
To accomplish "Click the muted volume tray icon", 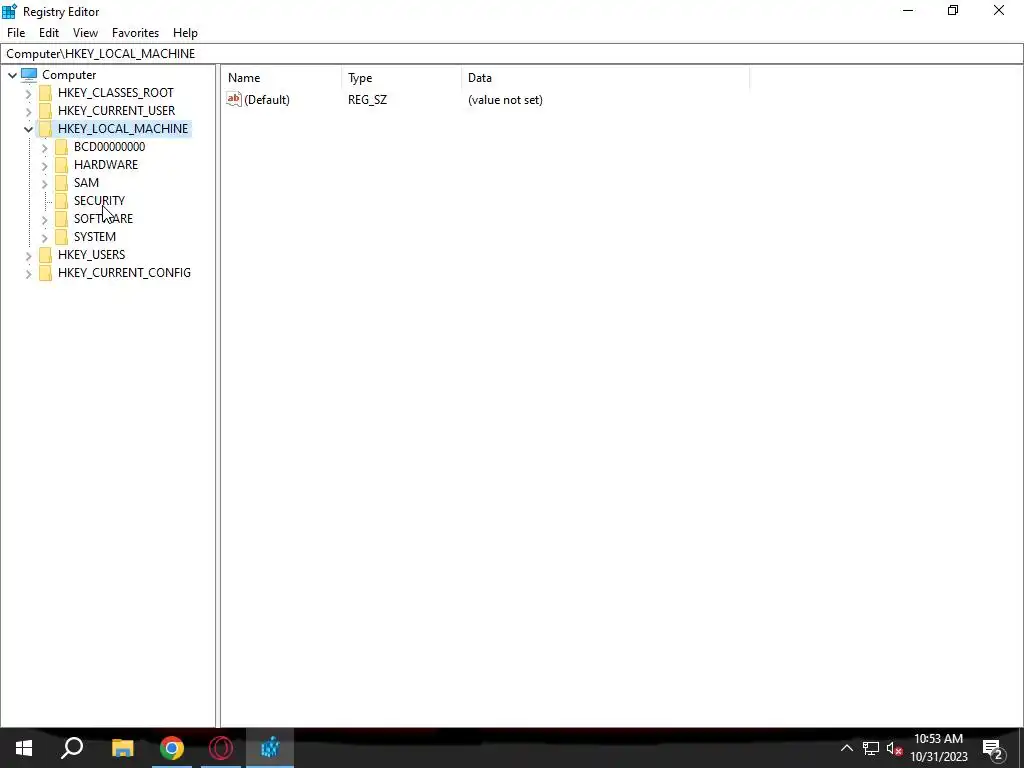I will [x=894, y=748].
